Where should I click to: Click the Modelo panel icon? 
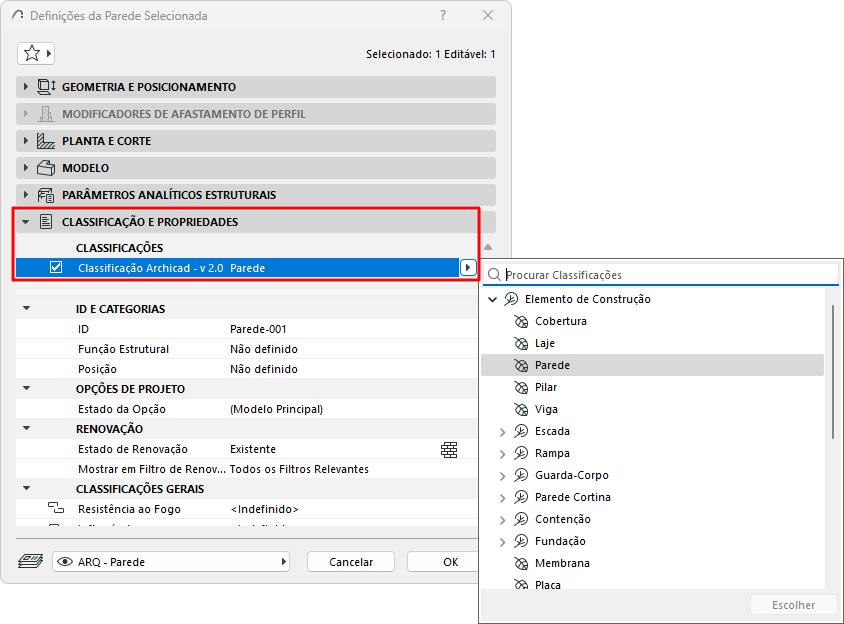(x=46, y=168)
